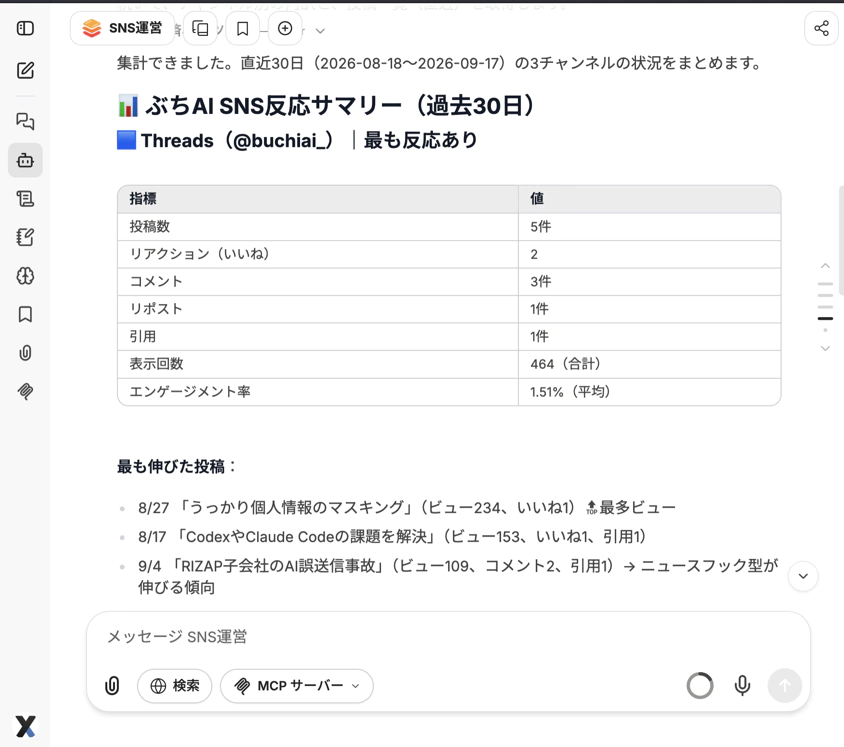This screenshot has width=844, height=747.
Task: Click the ぷちAI SNS反応サマリー heading
Action: tap(326, 105)
